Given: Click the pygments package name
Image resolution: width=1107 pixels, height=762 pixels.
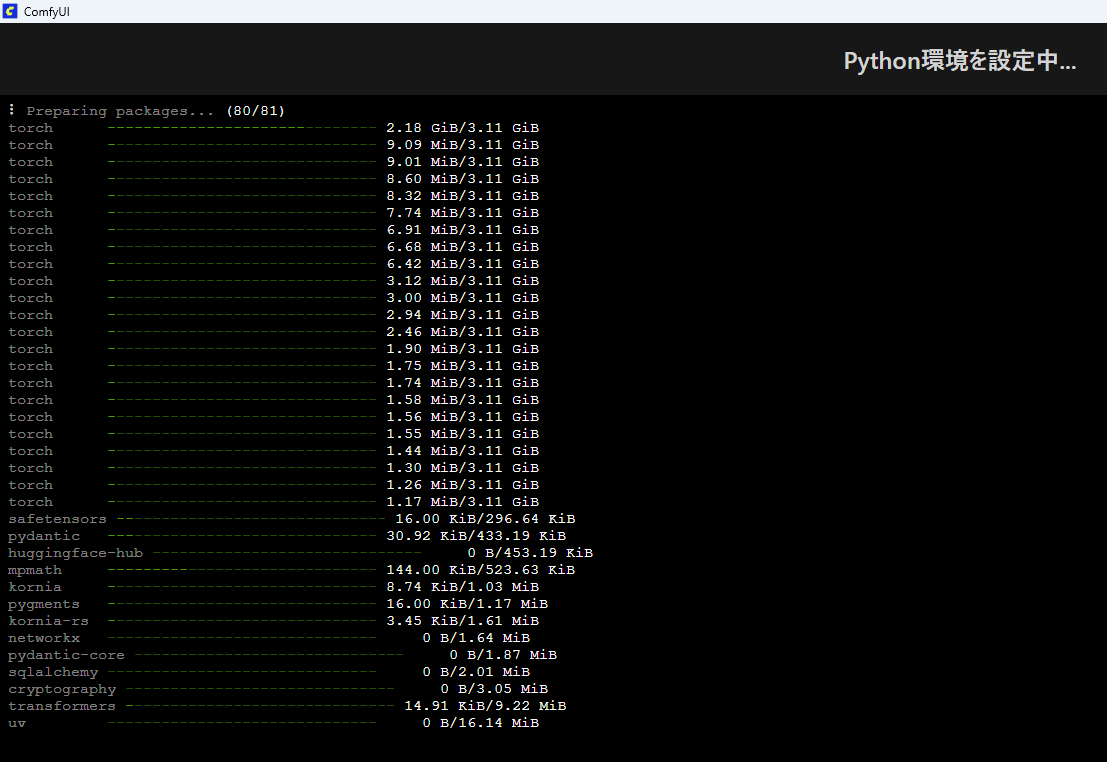Looking at the screenshot, I should click(x=44, y=604).
